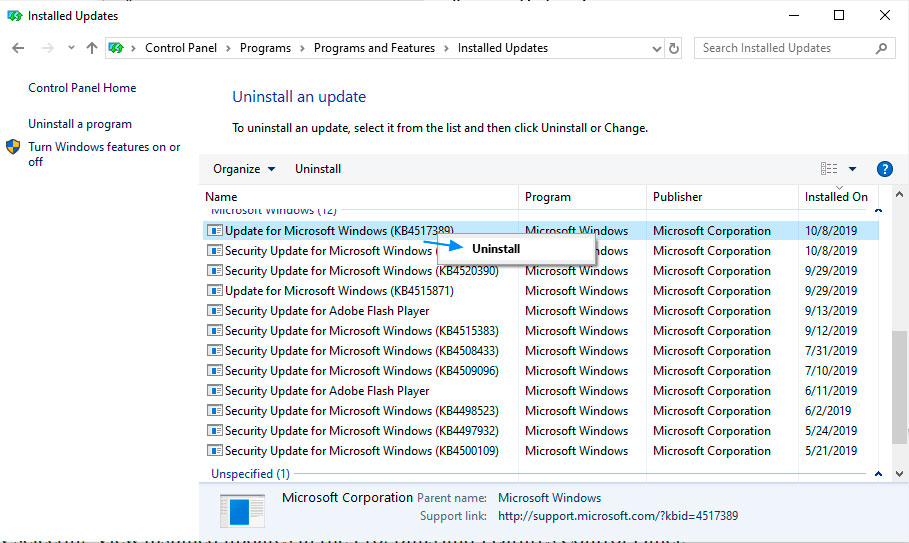Open the Help question mark icon

(x=885, y=169)
